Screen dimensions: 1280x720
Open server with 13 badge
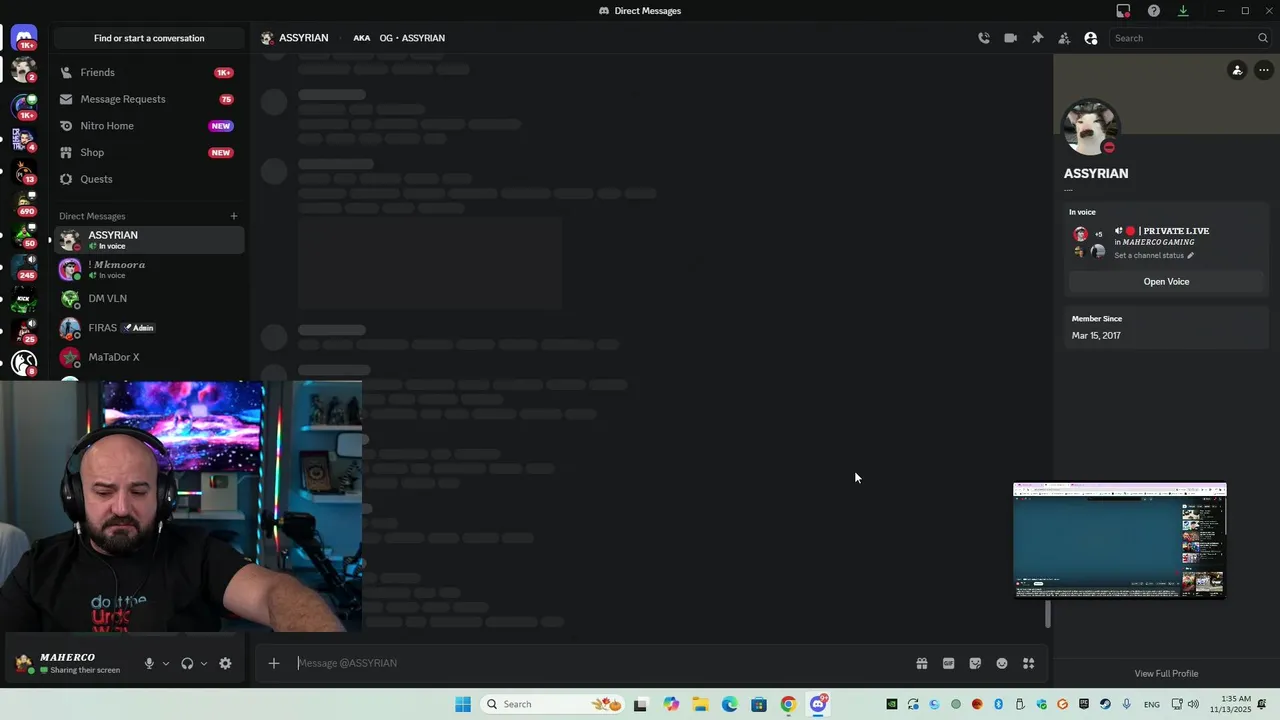tap(24, 171)
